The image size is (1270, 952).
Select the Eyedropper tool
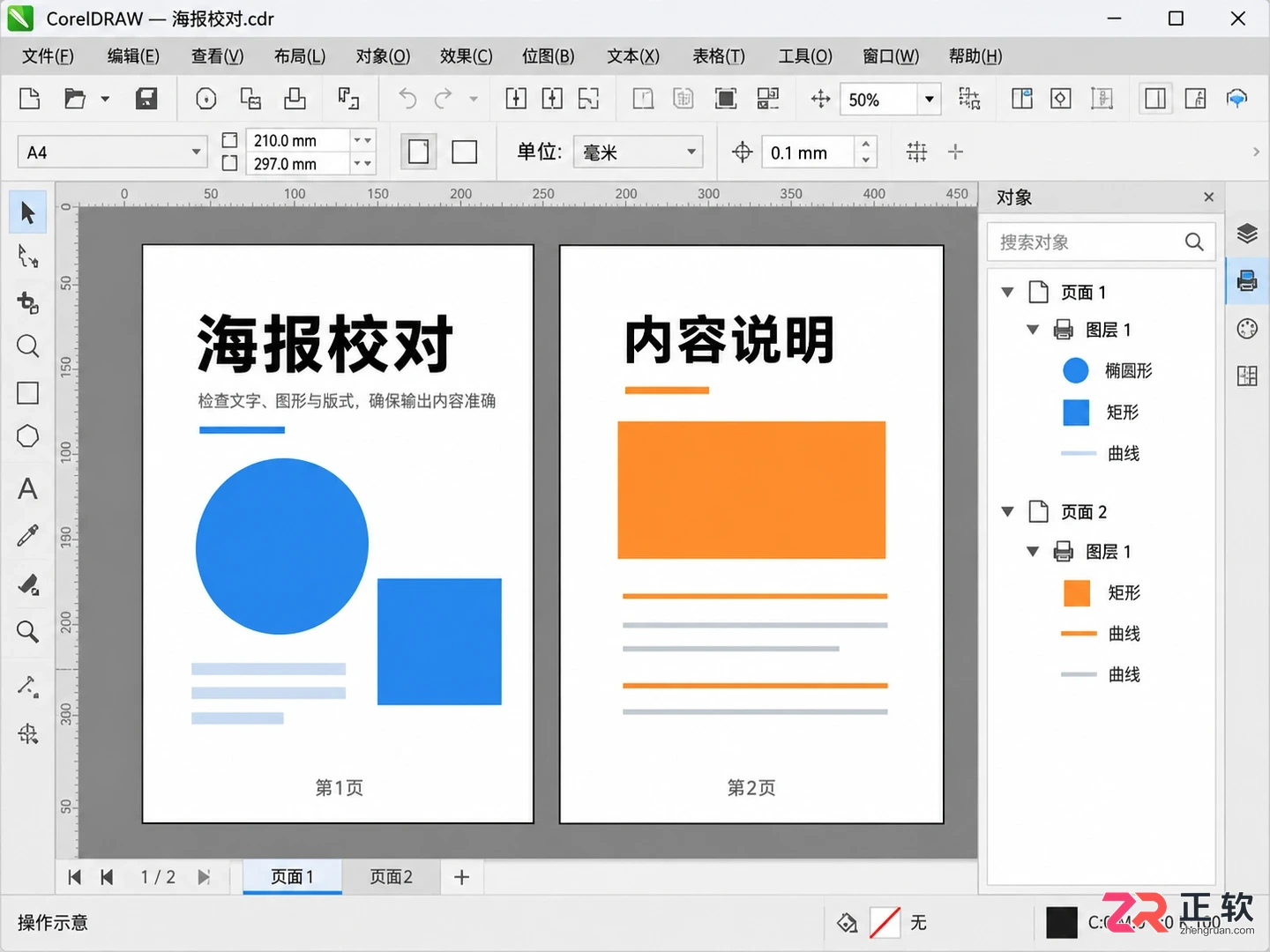point(28,535)
